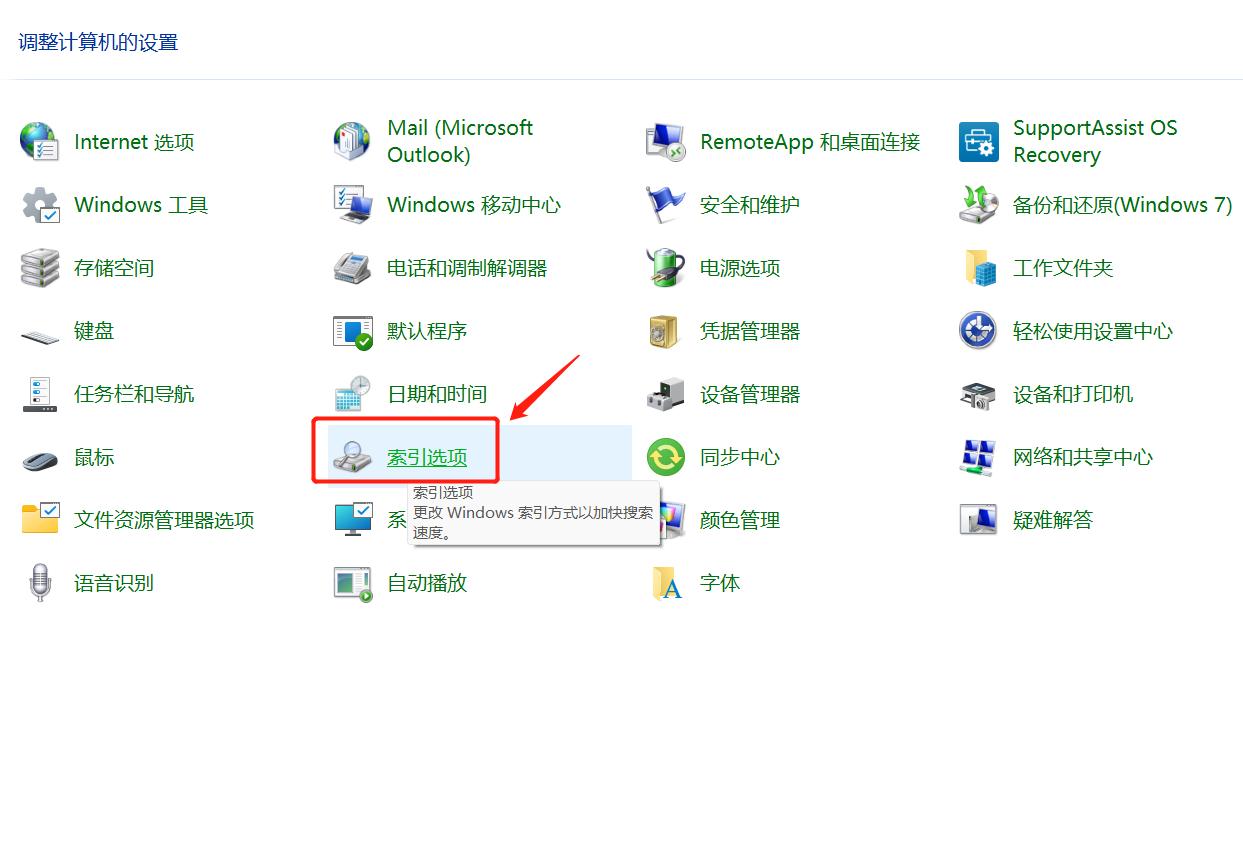
Task: Click the SupportAssist OS Recovery icon
Action: [978, 142]
